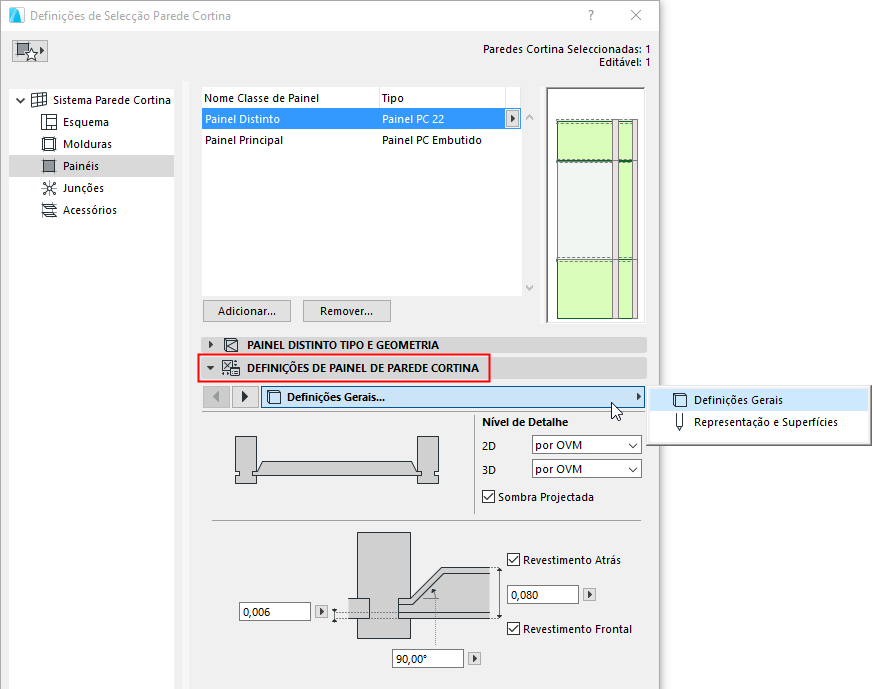This screenshot has width=873, height=689.
Task: Click the Favorites icon top-left
Action: 29,50
